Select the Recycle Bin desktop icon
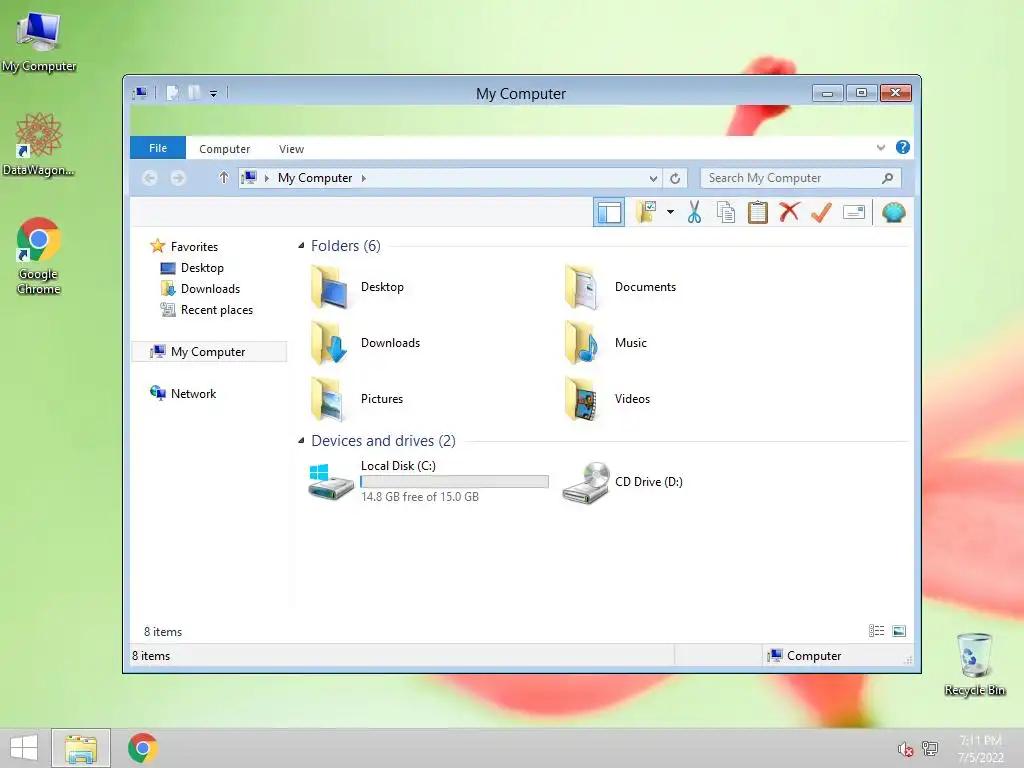 974,664
